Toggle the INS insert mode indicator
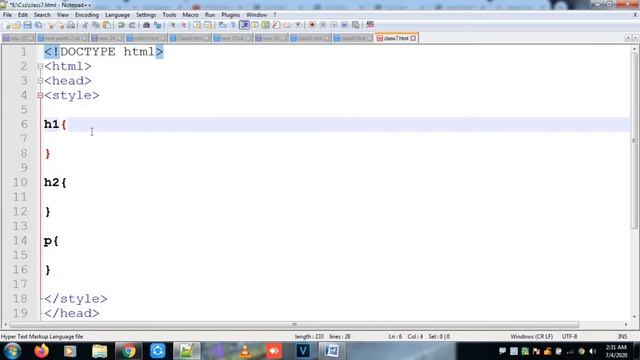This screenshot has height=360, width=640. [x=622, y=336]
